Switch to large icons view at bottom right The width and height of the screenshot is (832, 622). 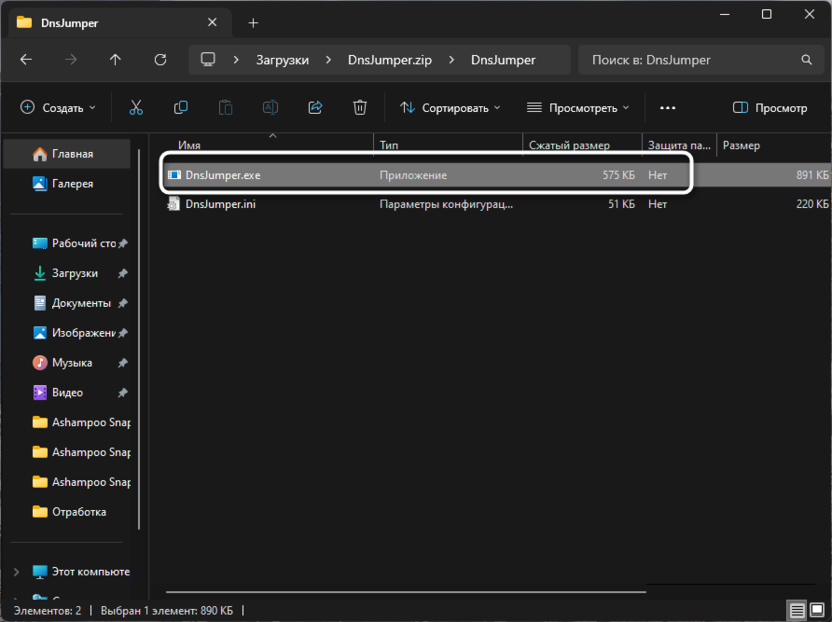point(818,609)
